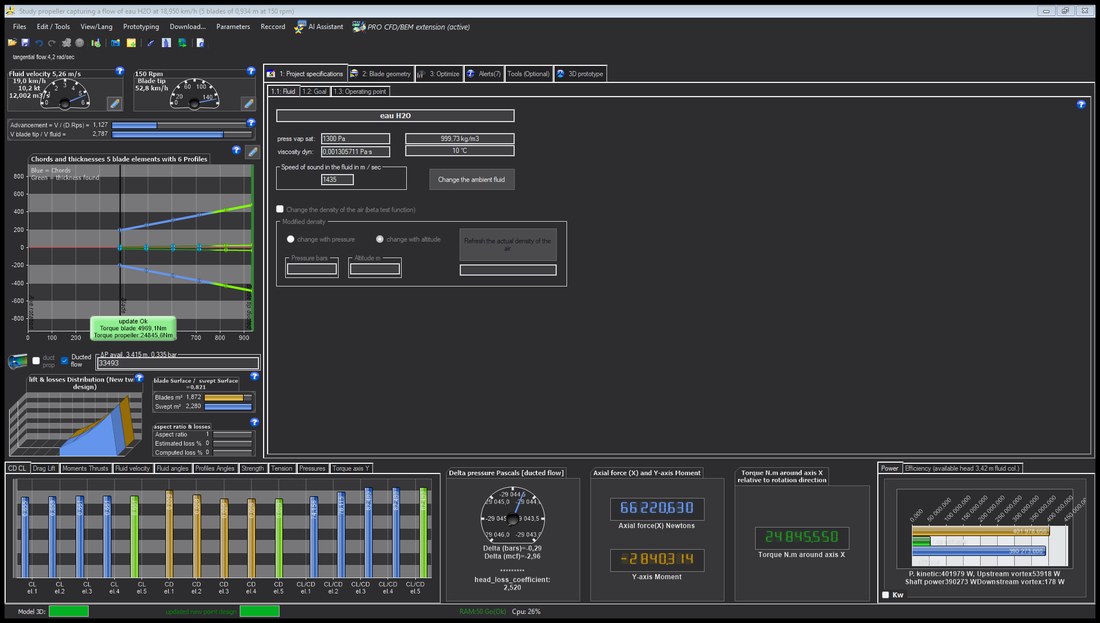Click the save floppy disk icon
Screen dimensions: 1100x623
[x=25, y=43]
